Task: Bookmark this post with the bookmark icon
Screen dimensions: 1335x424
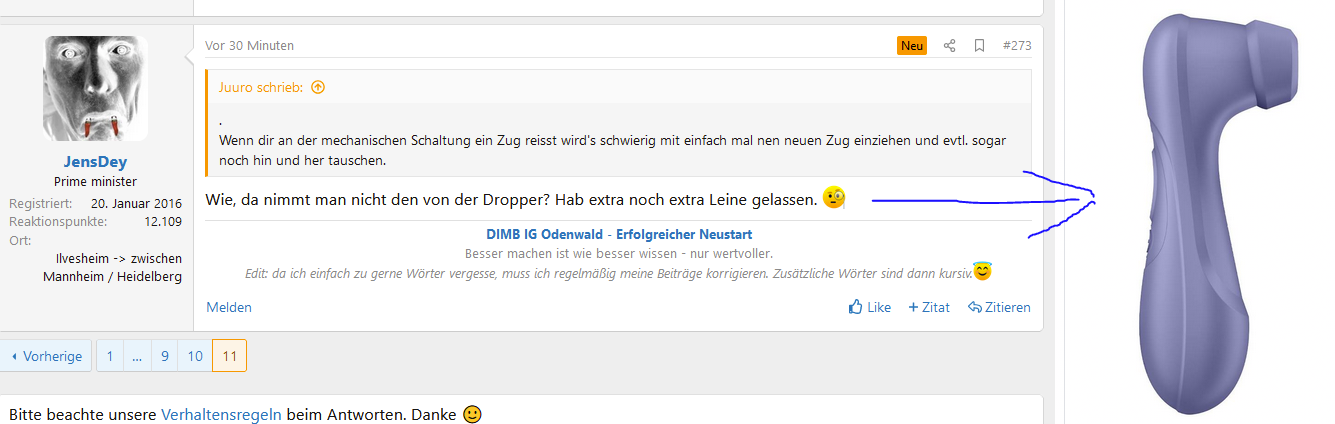Action: pos(979,46)
